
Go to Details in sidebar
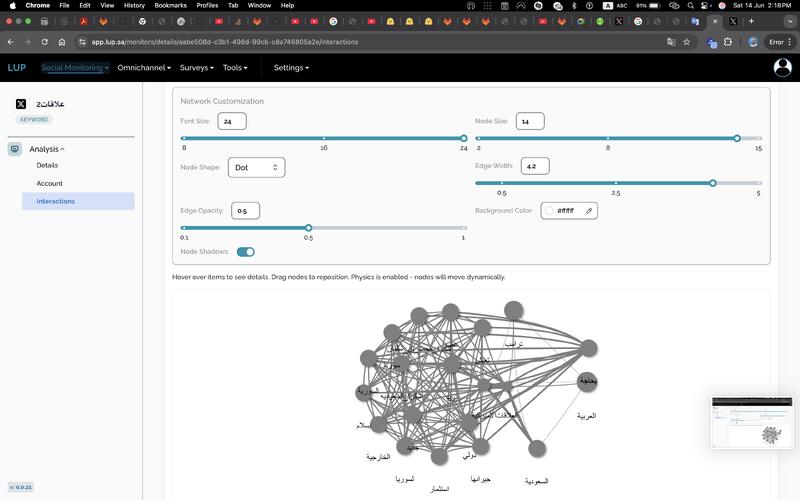47,165
